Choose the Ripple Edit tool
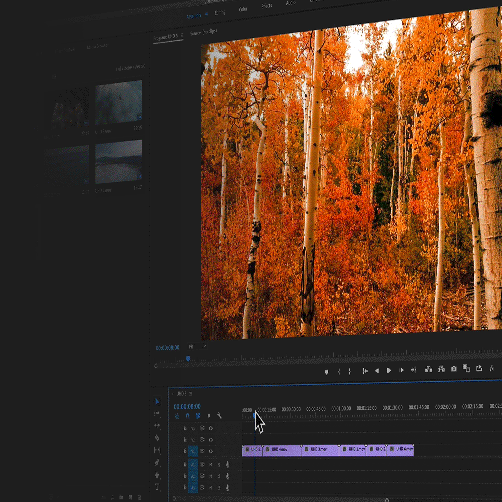The image size is (502, 502). tap(157, 426)
